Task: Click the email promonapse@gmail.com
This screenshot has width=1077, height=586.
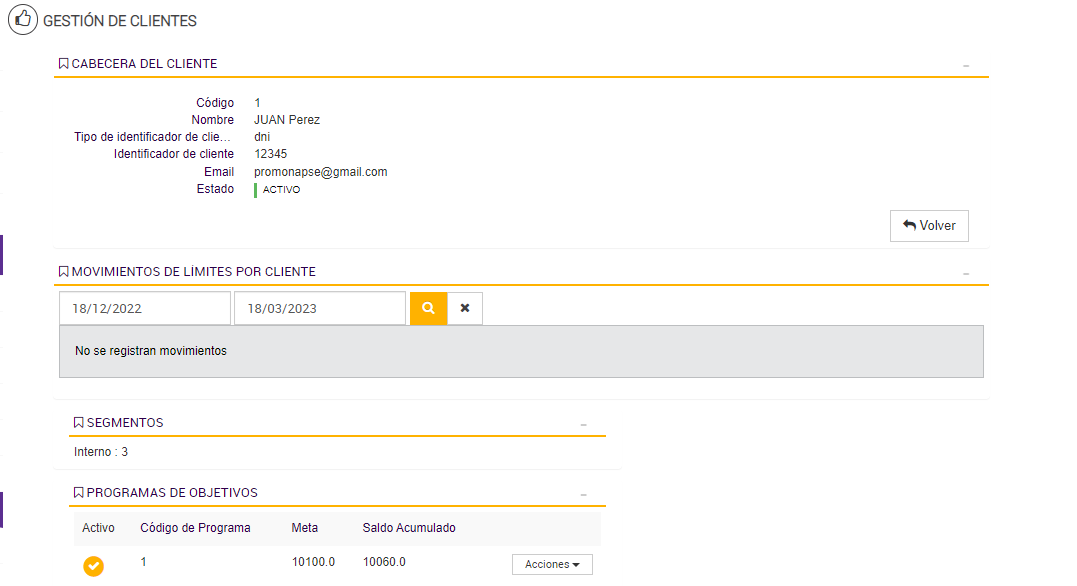Action: (320, 172)
